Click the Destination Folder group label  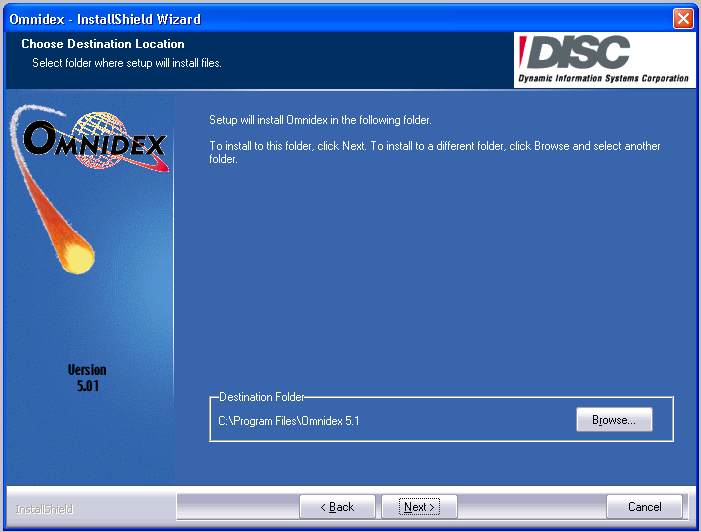pos(261,397)
